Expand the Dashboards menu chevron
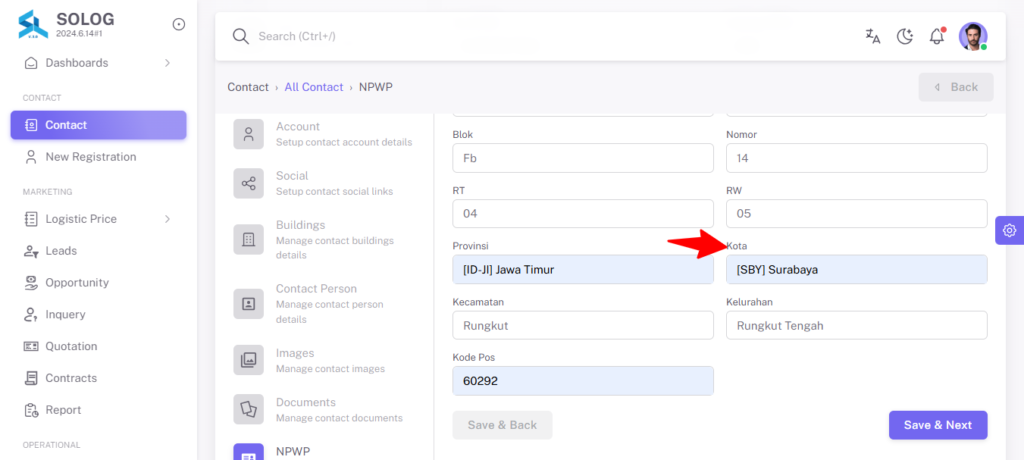The height and width of the screenshot is (460, 1024). [x=167, y=63]
